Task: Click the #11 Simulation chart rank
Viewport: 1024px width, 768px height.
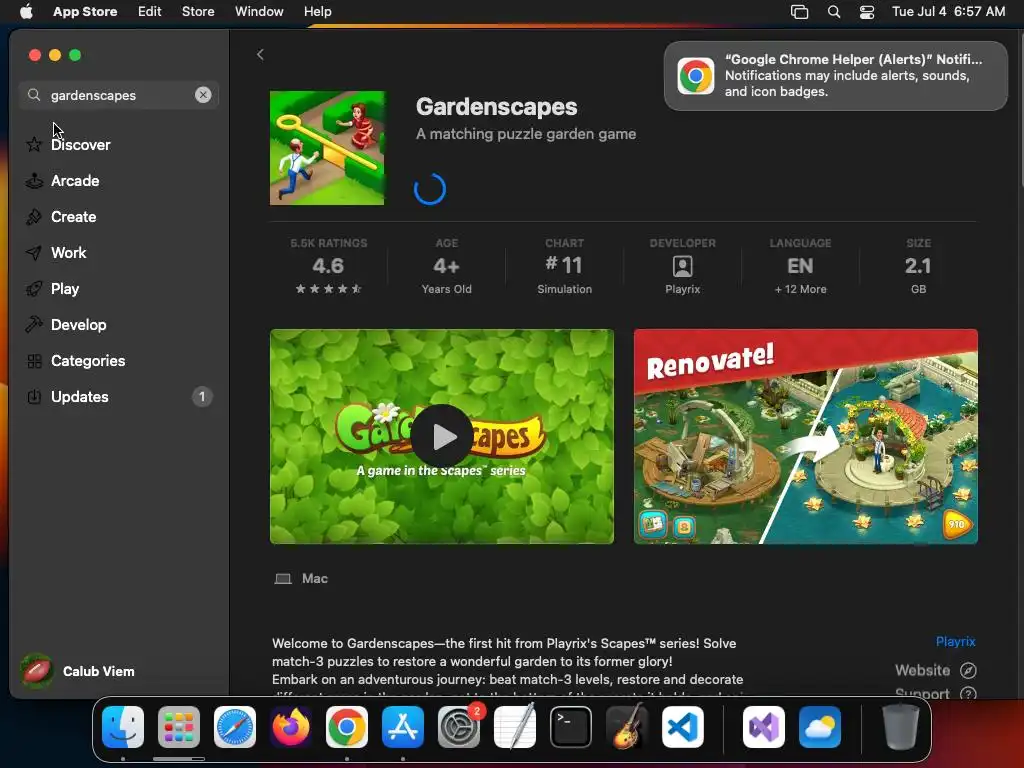Action: click(x=564, y=266)
